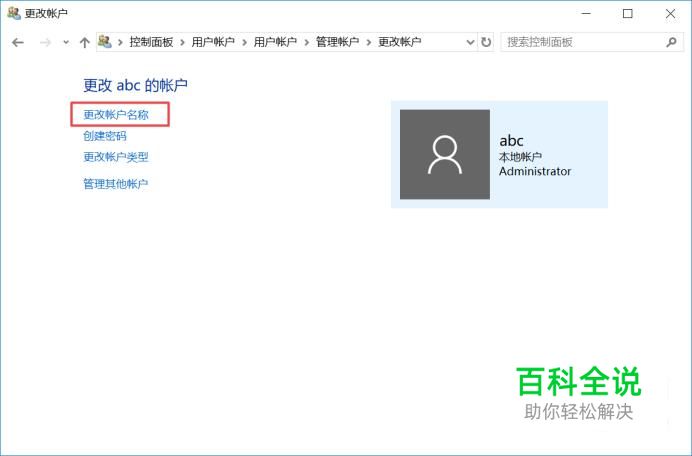Open the 更改帐户类型 link

click(x=116, y=157)
